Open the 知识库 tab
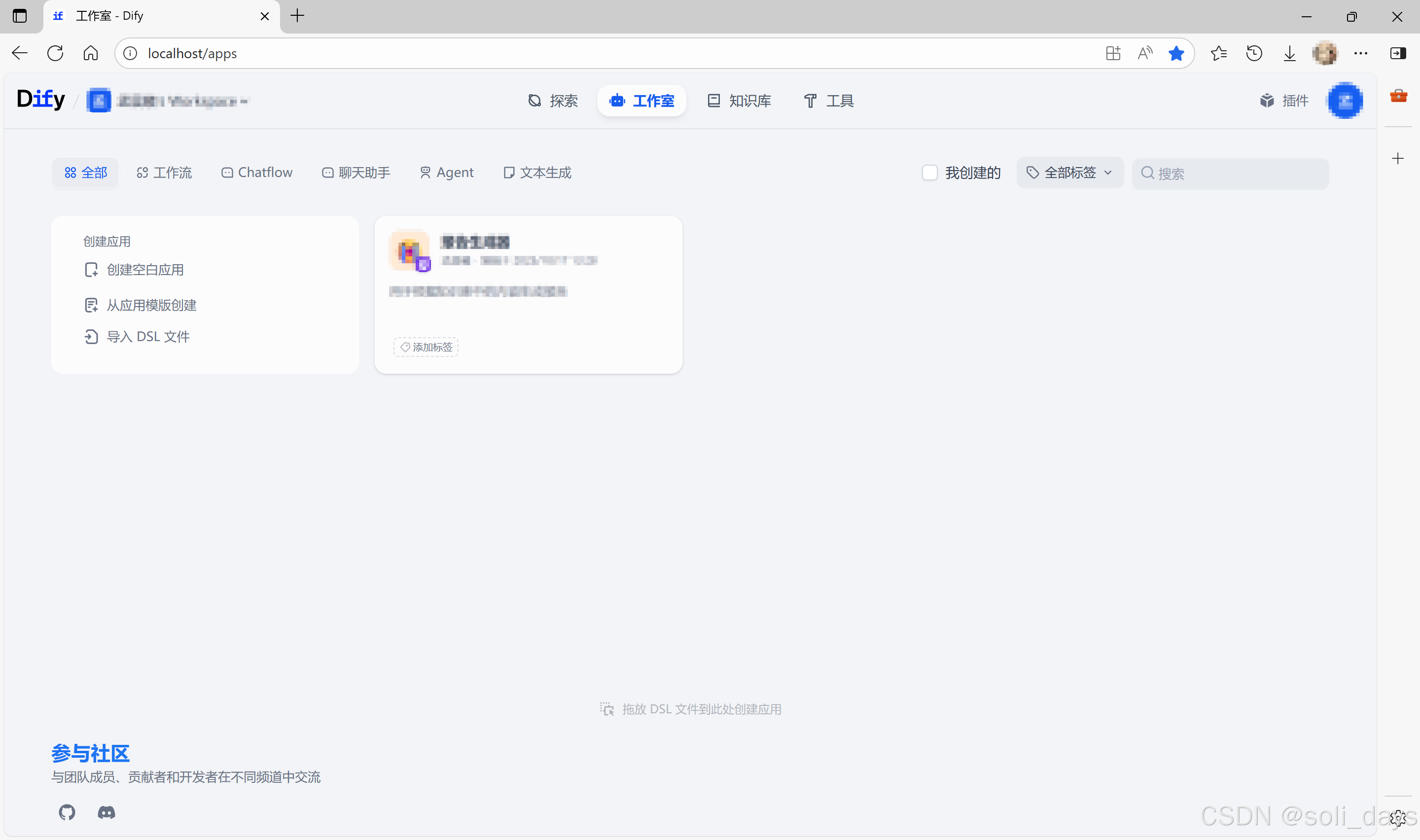The height and width of the screenshot is (840, 1420). [739, 101]
